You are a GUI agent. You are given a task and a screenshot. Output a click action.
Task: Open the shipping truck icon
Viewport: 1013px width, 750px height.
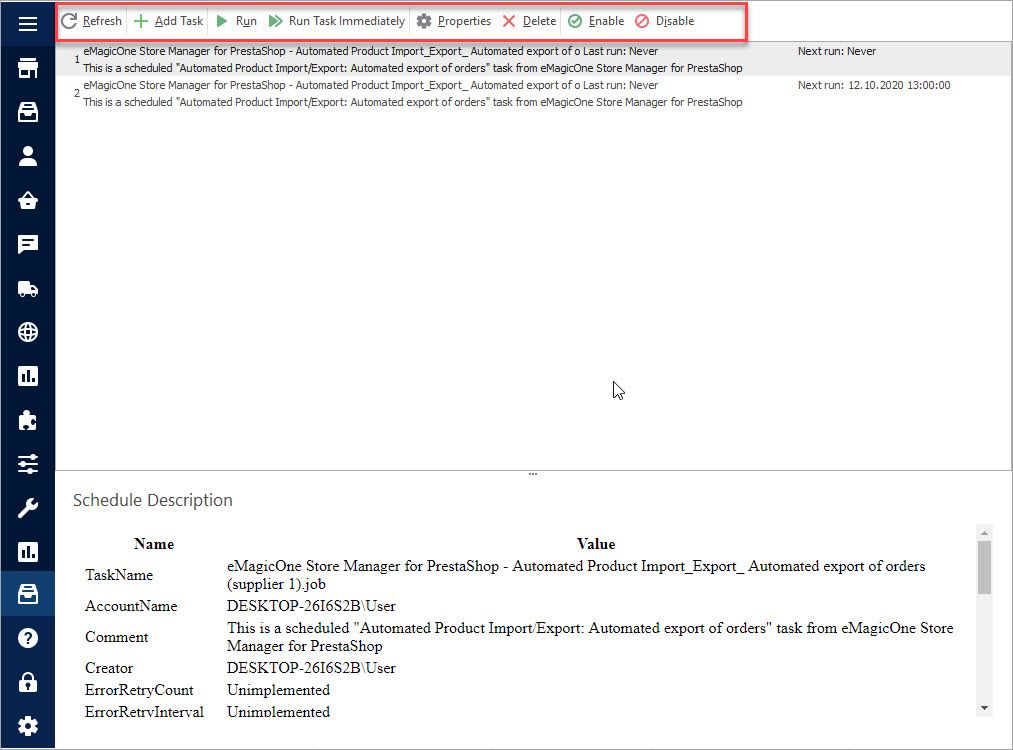click(28, 288)
